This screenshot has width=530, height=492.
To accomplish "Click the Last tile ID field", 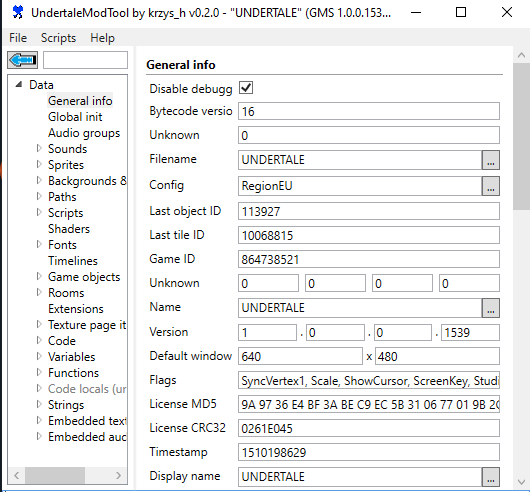I will click(369, 235).
